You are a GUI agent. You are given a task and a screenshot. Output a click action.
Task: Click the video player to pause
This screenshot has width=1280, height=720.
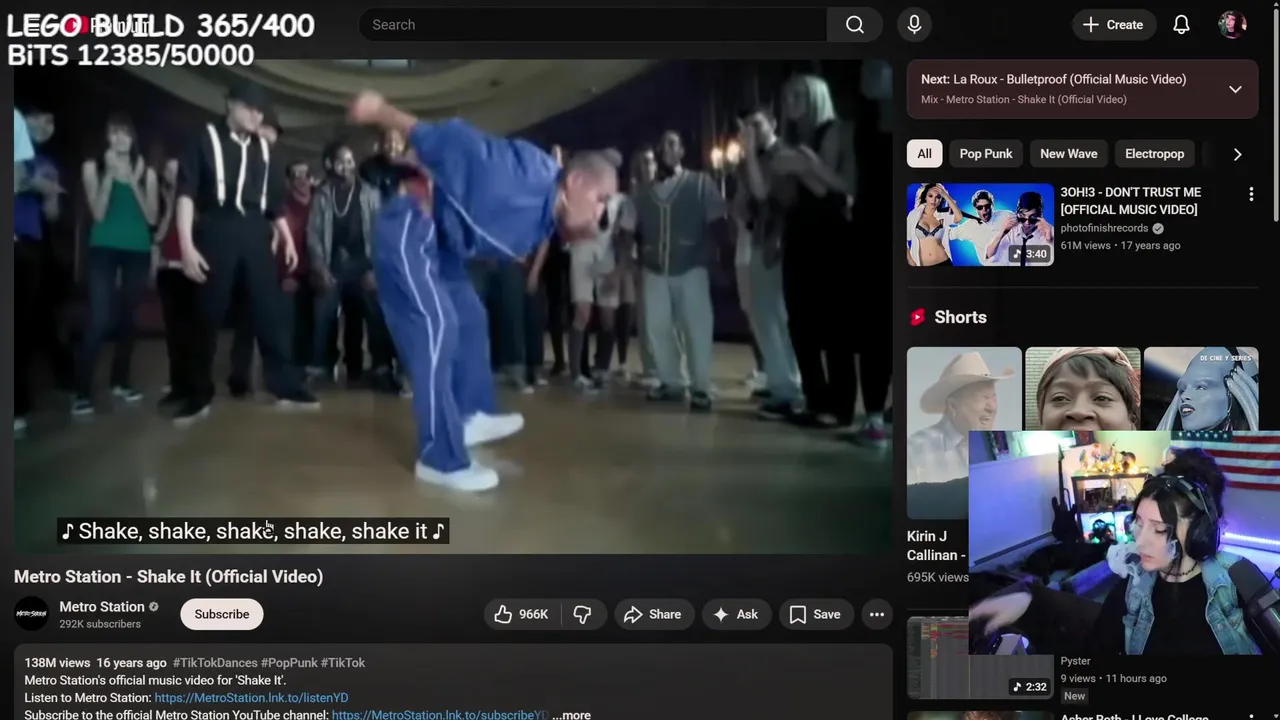453,305
